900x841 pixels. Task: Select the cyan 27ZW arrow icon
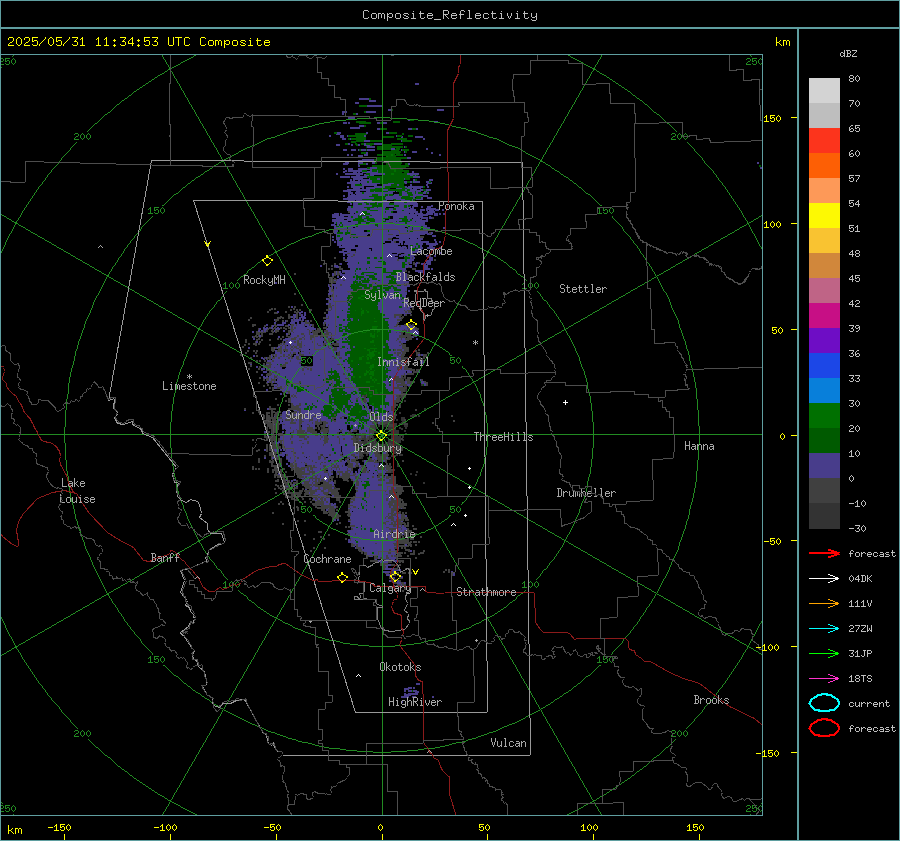[x=824, y=629]
